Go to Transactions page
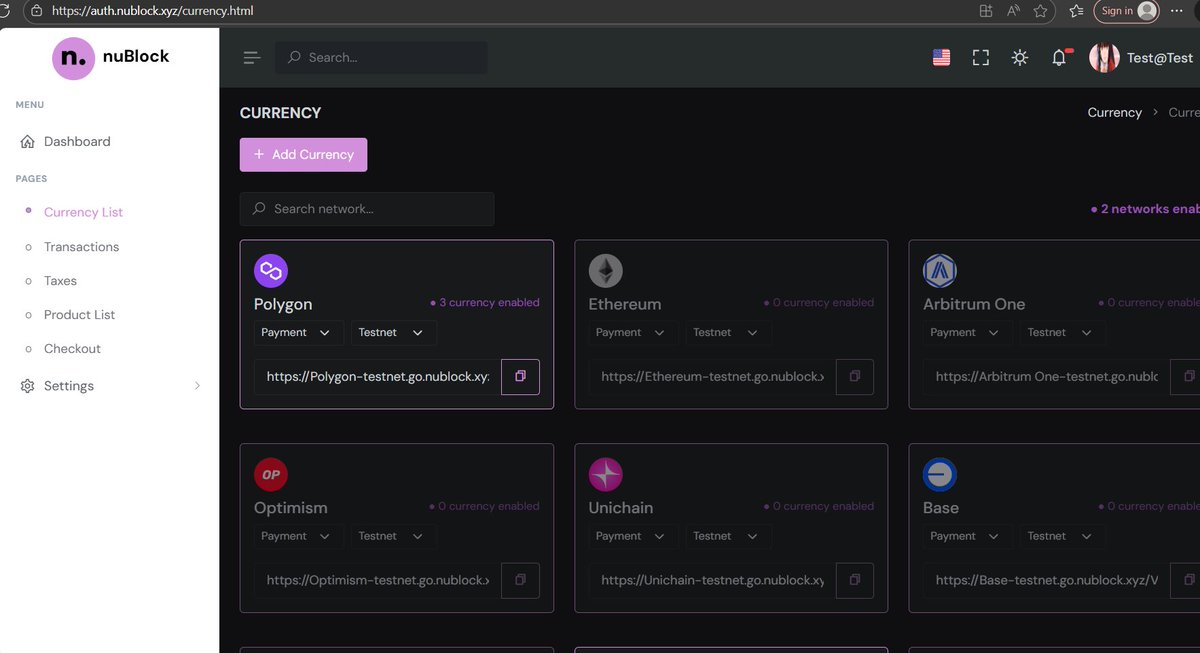Screen dimensions: 1200x653 (81, 247)
